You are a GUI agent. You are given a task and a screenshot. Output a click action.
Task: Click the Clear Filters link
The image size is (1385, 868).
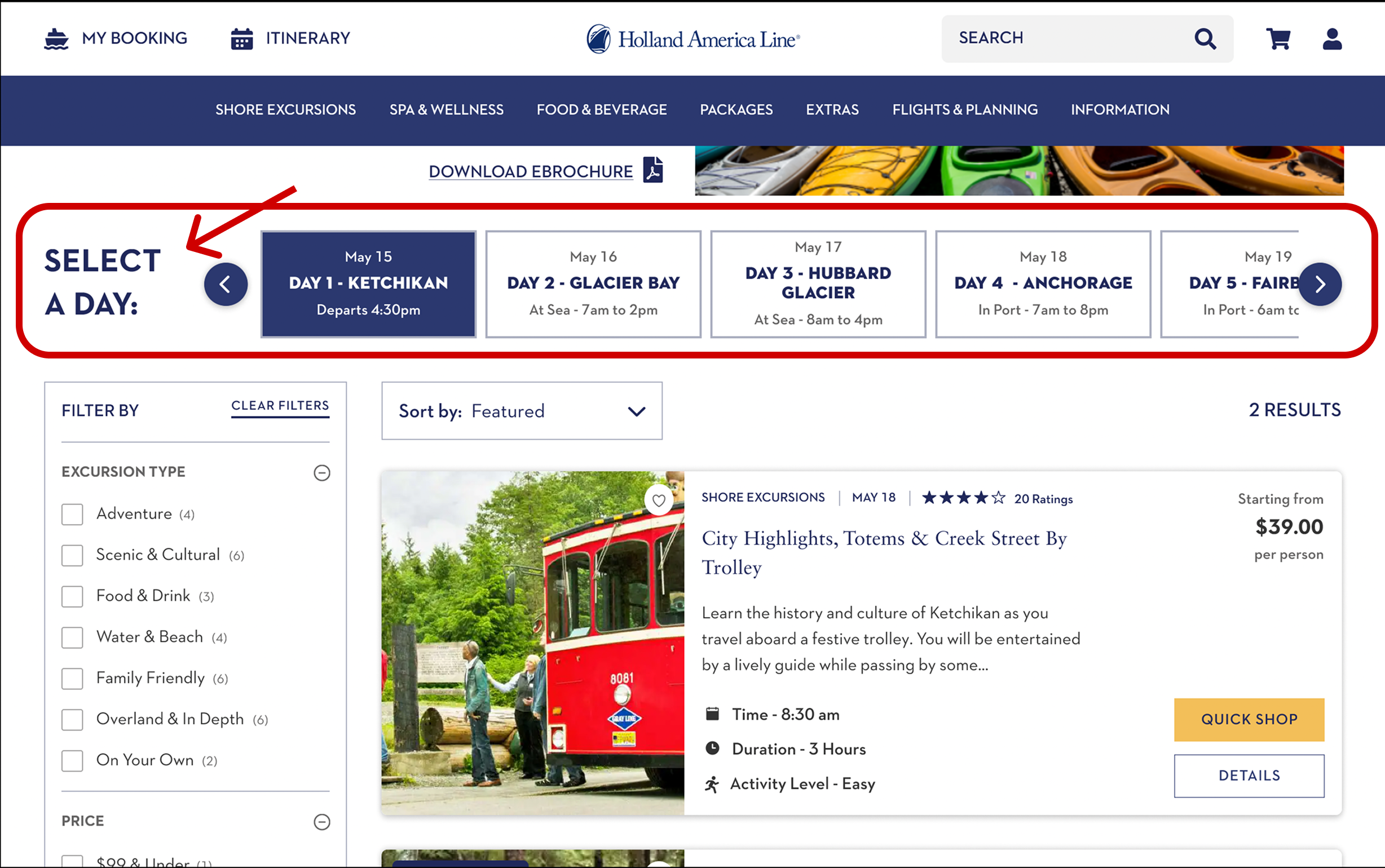click(x=280, y=406)
